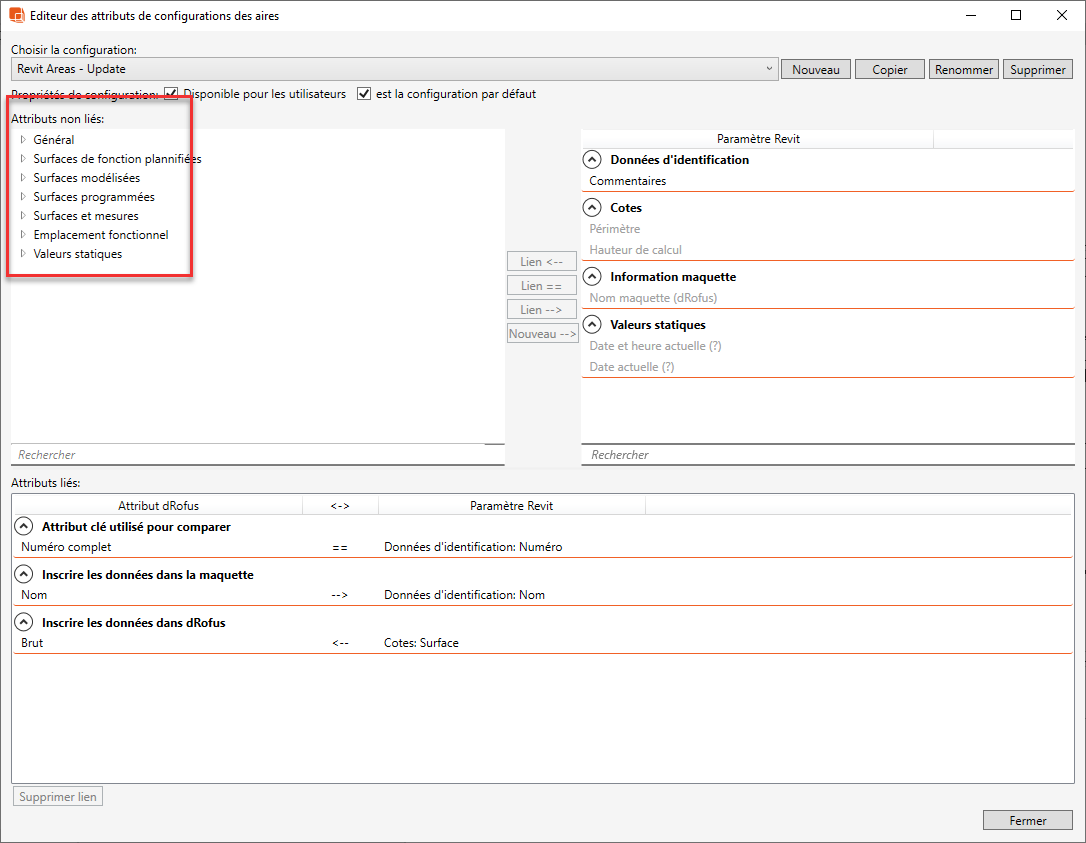
Task: Collapse Attribut clé utilisé pour comparer section
Action: click(23, 527)
